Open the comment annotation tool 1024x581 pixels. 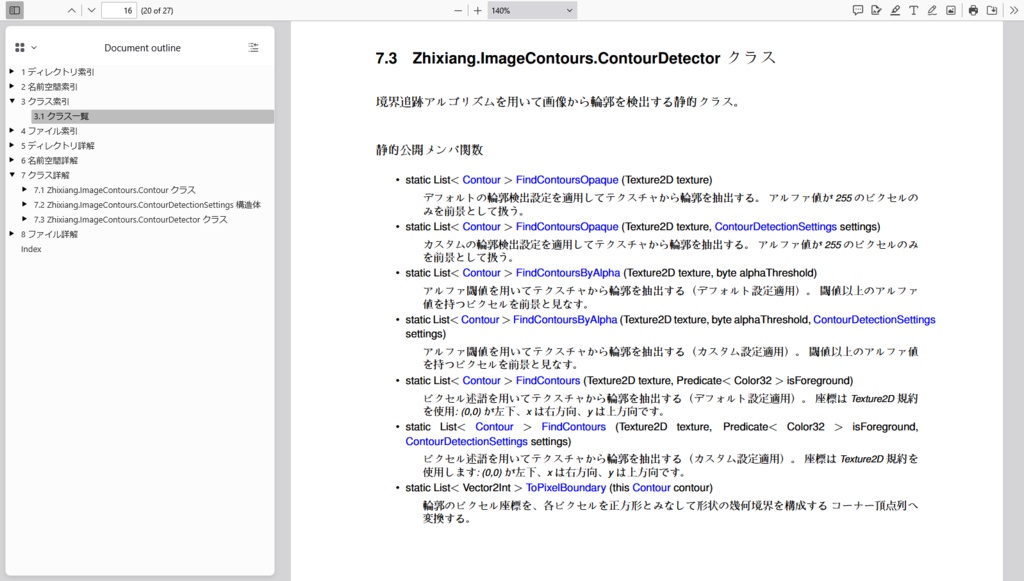857,10
